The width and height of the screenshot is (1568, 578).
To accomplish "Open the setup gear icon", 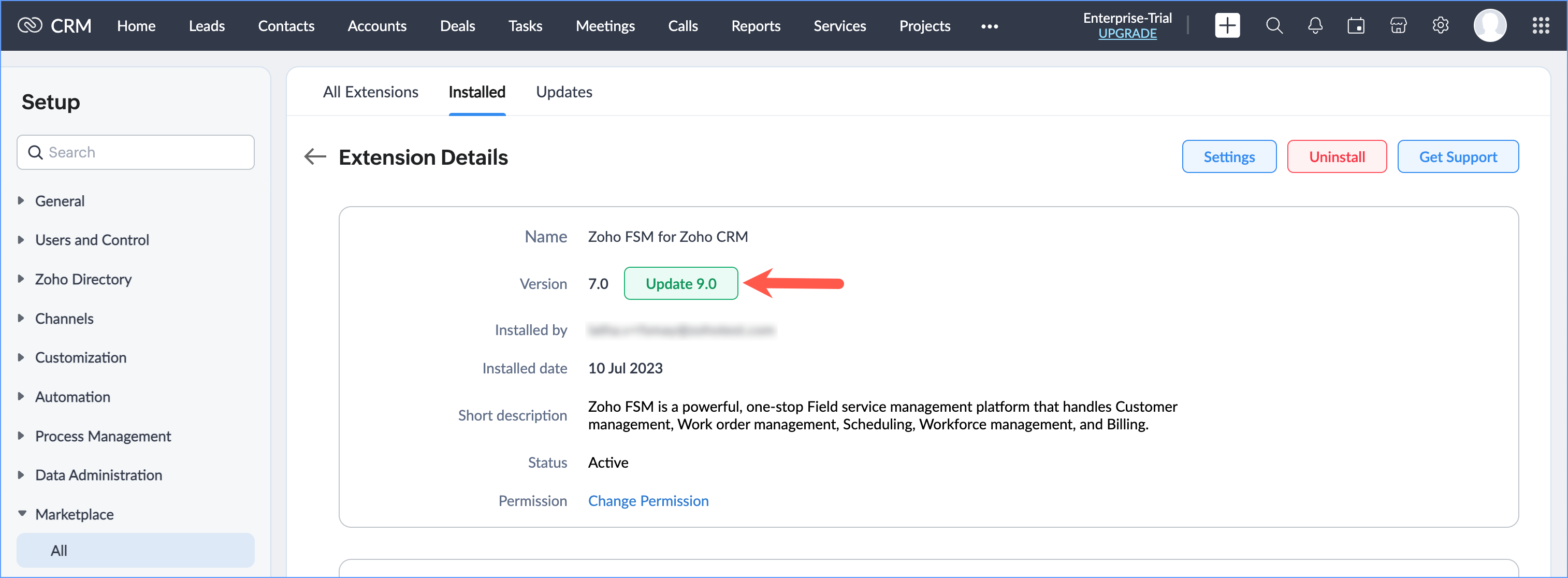I will point(1440,25).
